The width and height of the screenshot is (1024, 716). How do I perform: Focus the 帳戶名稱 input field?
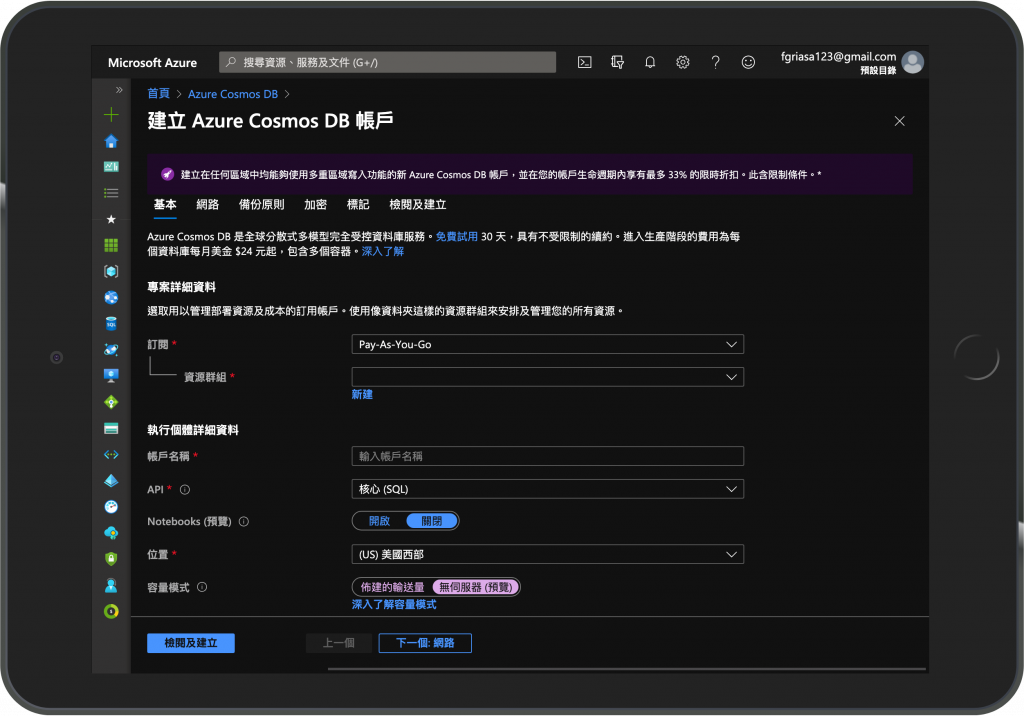pos(547,456)
